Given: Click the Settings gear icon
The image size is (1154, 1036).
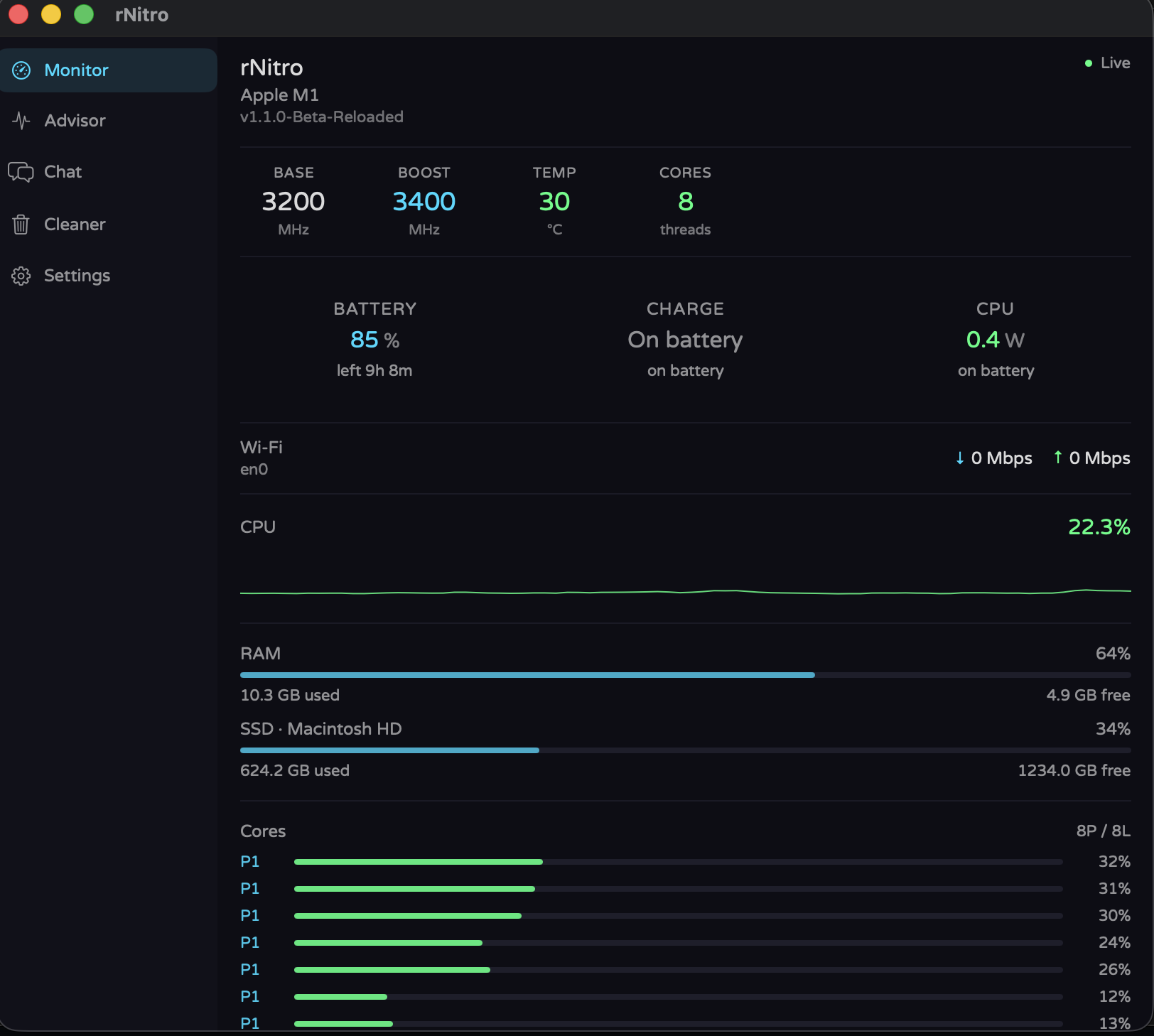Looking at the screenshot, I should [x=21, y=276].
